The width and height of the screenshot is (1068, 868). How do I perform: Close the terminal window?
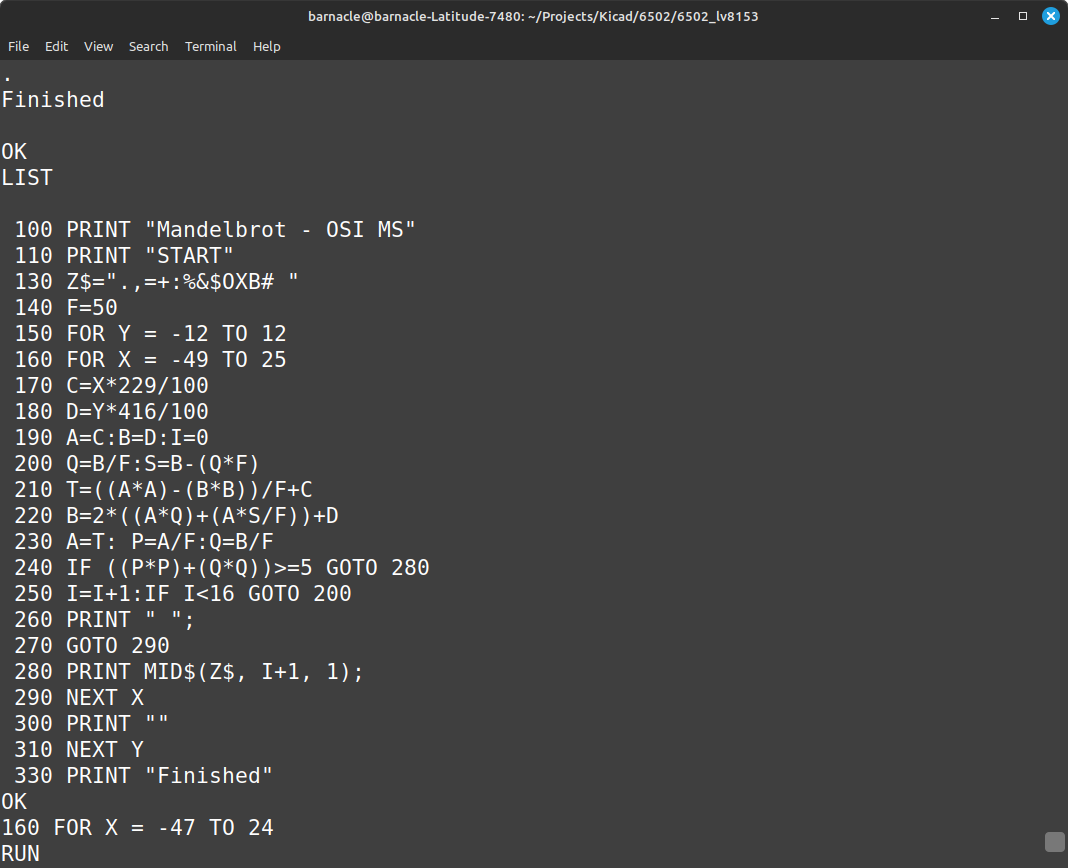click(x=1051, y=16)
